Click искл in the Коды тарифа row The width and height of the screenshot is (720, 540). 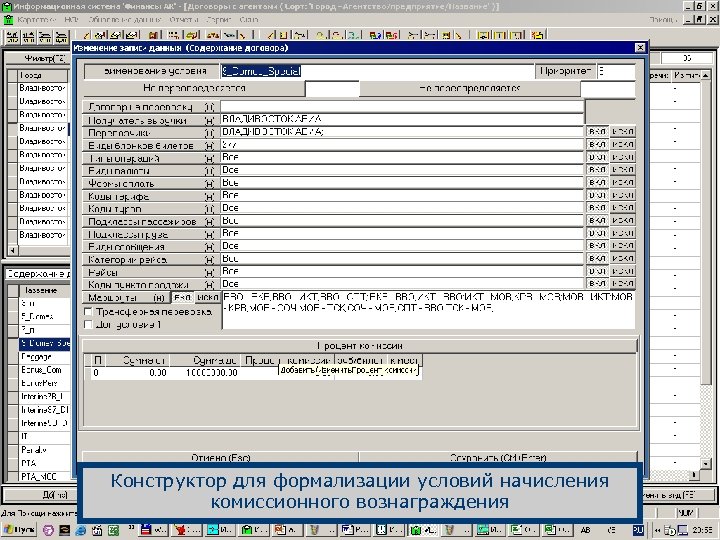(623, 195)
